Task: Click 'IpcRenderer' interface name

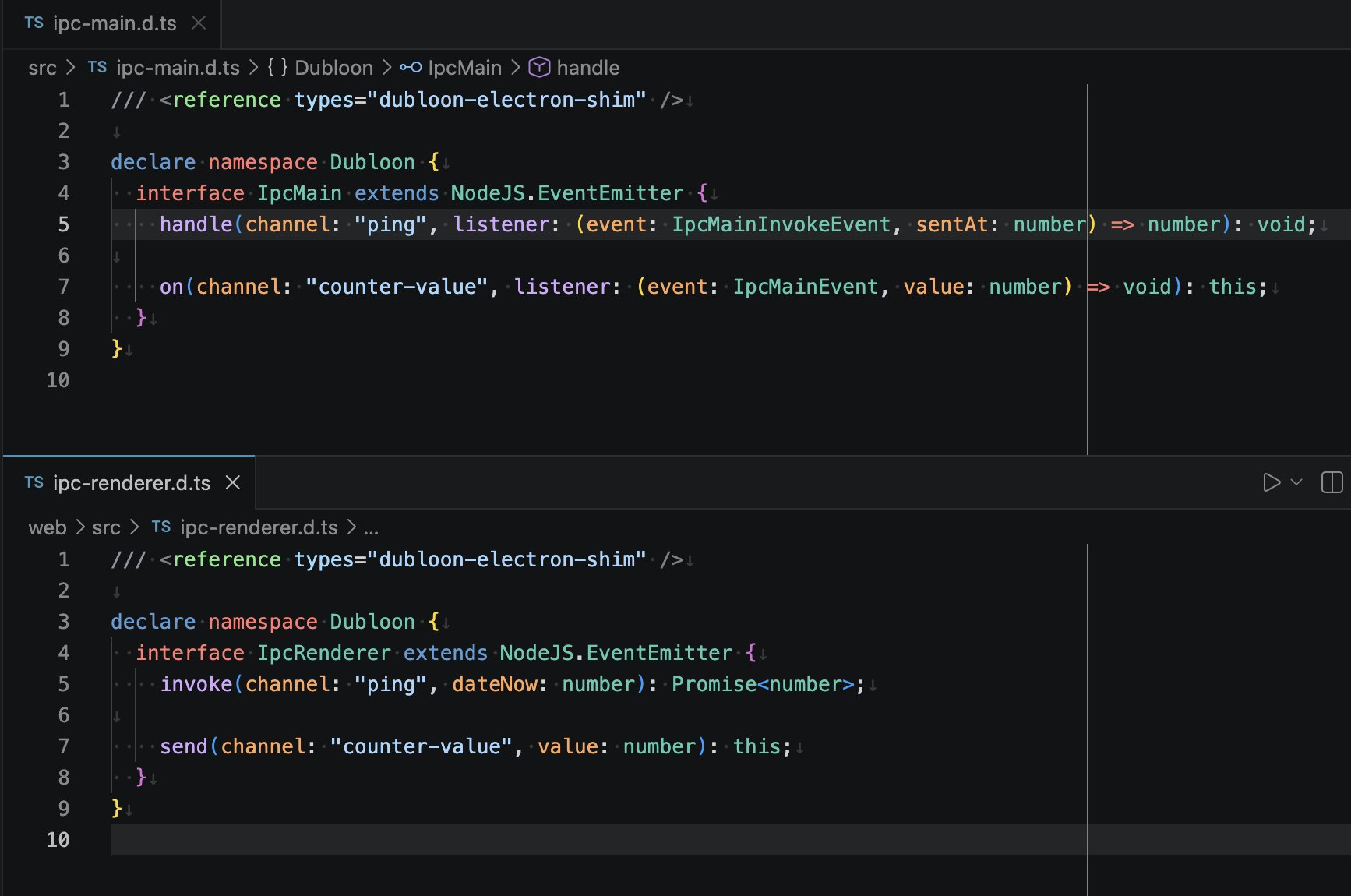Action: tap(324, 653)
